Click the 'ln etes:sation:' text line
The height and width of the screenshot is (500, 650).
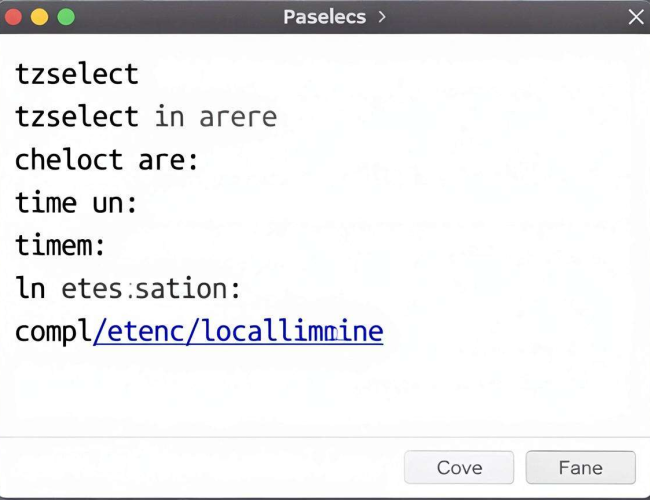click(128, 288)
